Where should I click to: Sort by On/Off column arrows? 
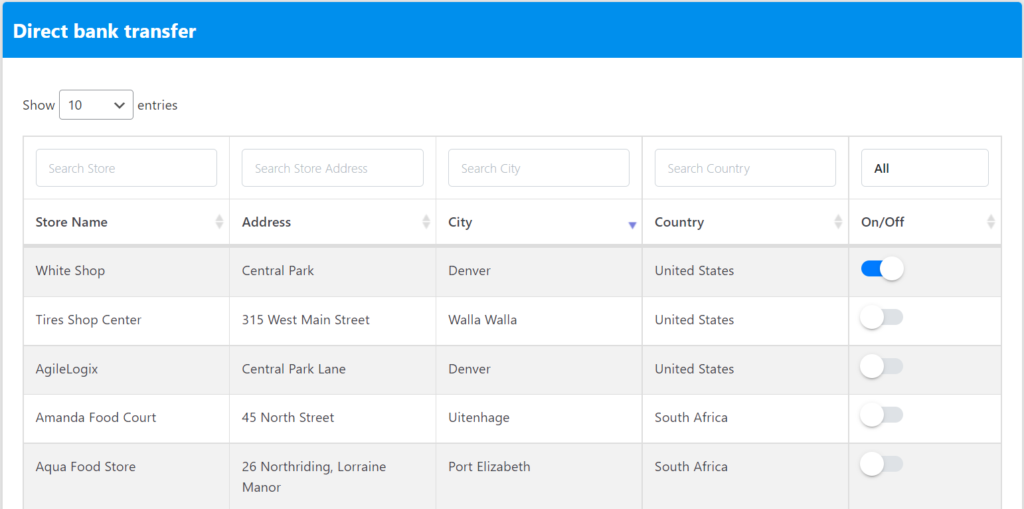[x=991, y=222]
